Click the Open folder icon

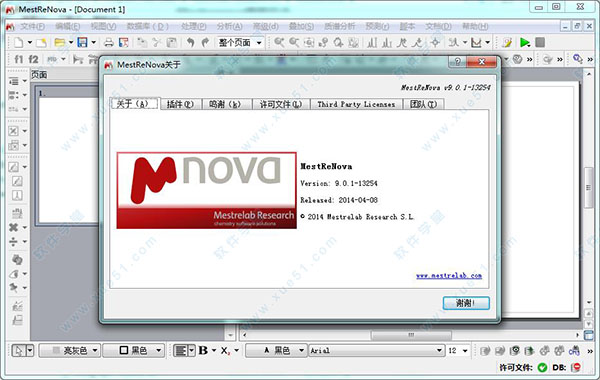click(x=59, y=42)
